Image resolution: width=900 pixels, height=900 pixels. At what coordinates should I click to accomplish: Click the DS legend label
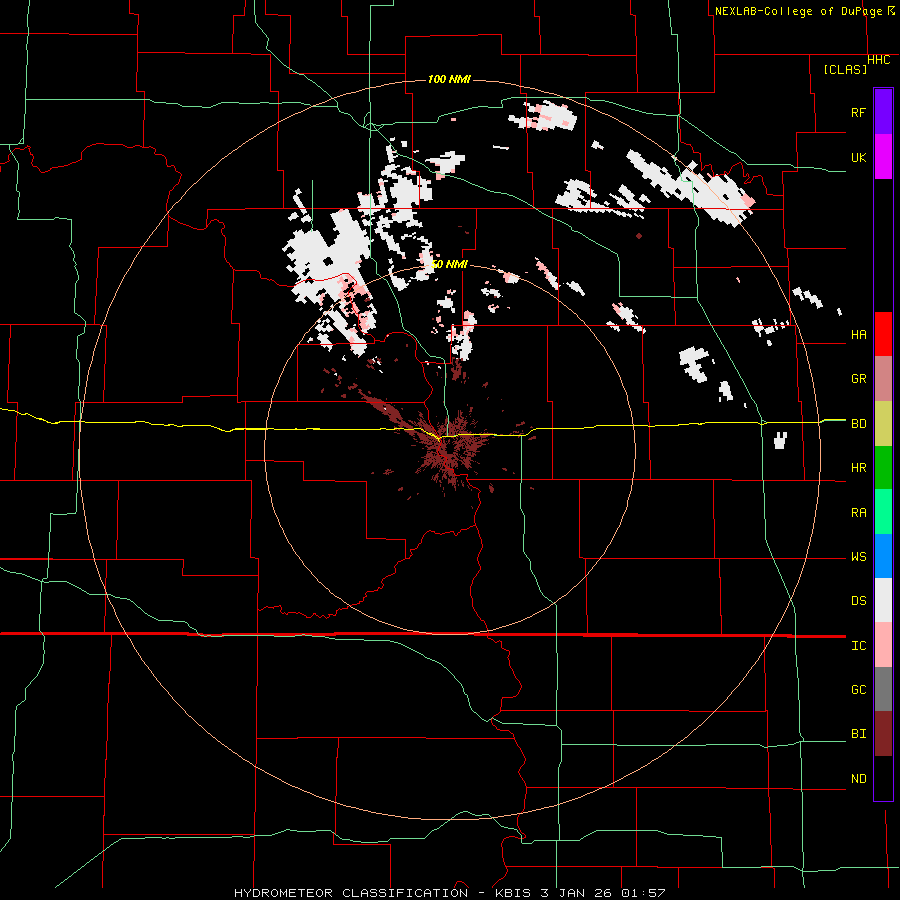click(858, 600)
